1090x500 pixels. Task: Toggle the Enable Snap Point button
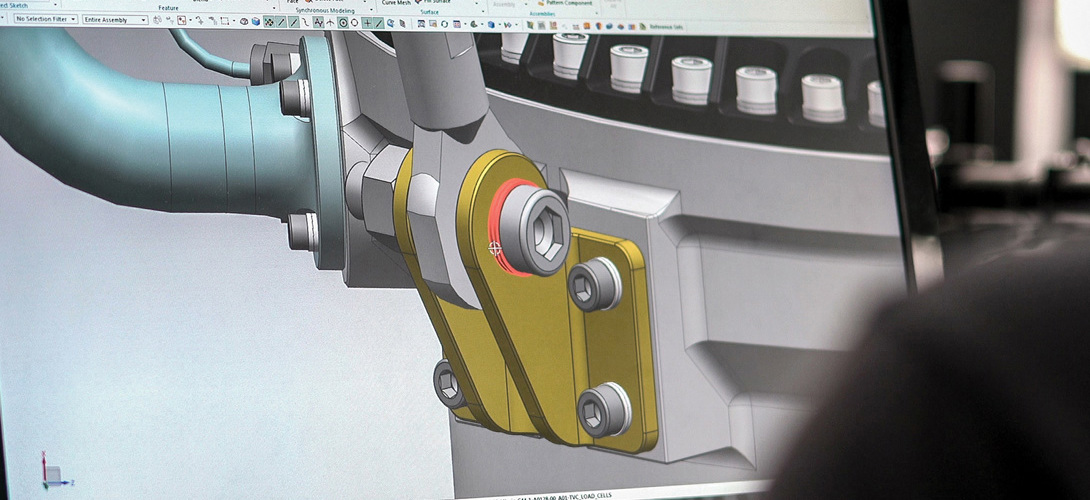click(269, 22)
